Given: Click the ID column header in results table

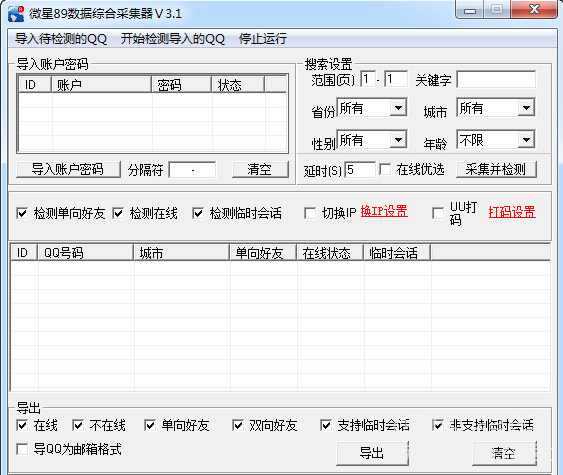Looking at the screenshot, I should [24, 253].
